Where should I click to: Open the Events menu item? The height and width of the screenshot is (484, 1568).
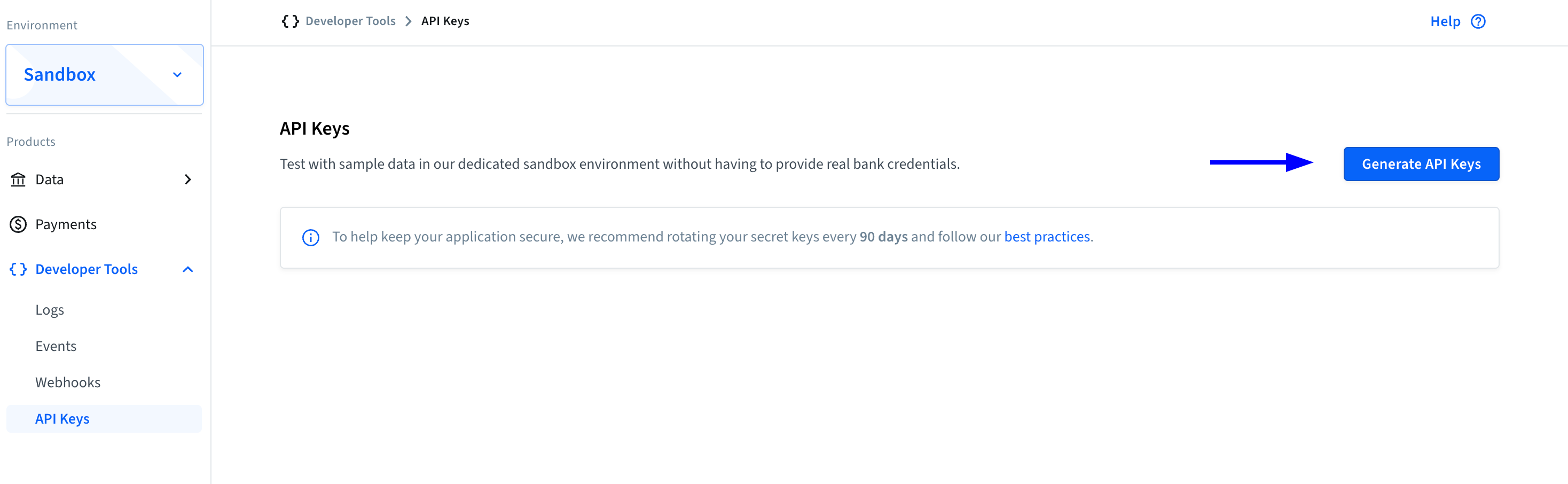[56, 346]
